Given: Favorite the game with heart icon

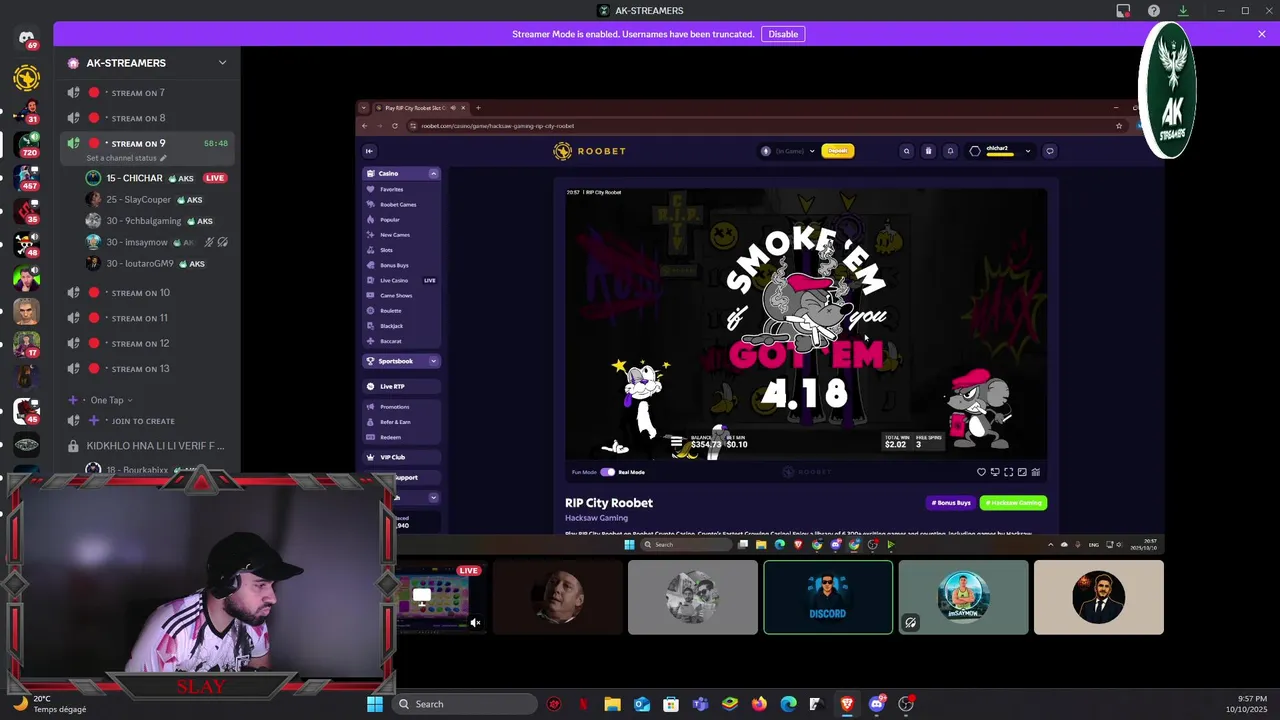Looking at the screenshot, I should pyautogui.click(x=981, y=472).
